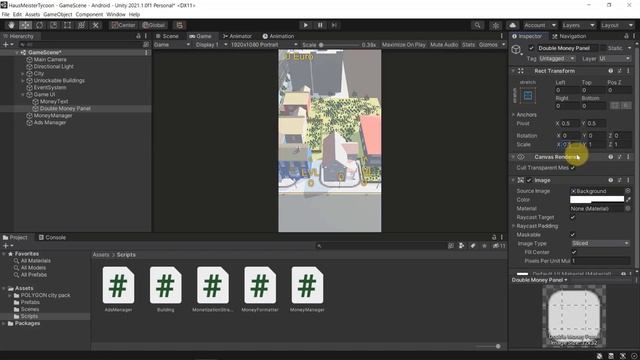The width and height of the screenshot is (640, 360).
Task: Click the Scale X input field
Action: pyautogui.click(x=569, y=144)
